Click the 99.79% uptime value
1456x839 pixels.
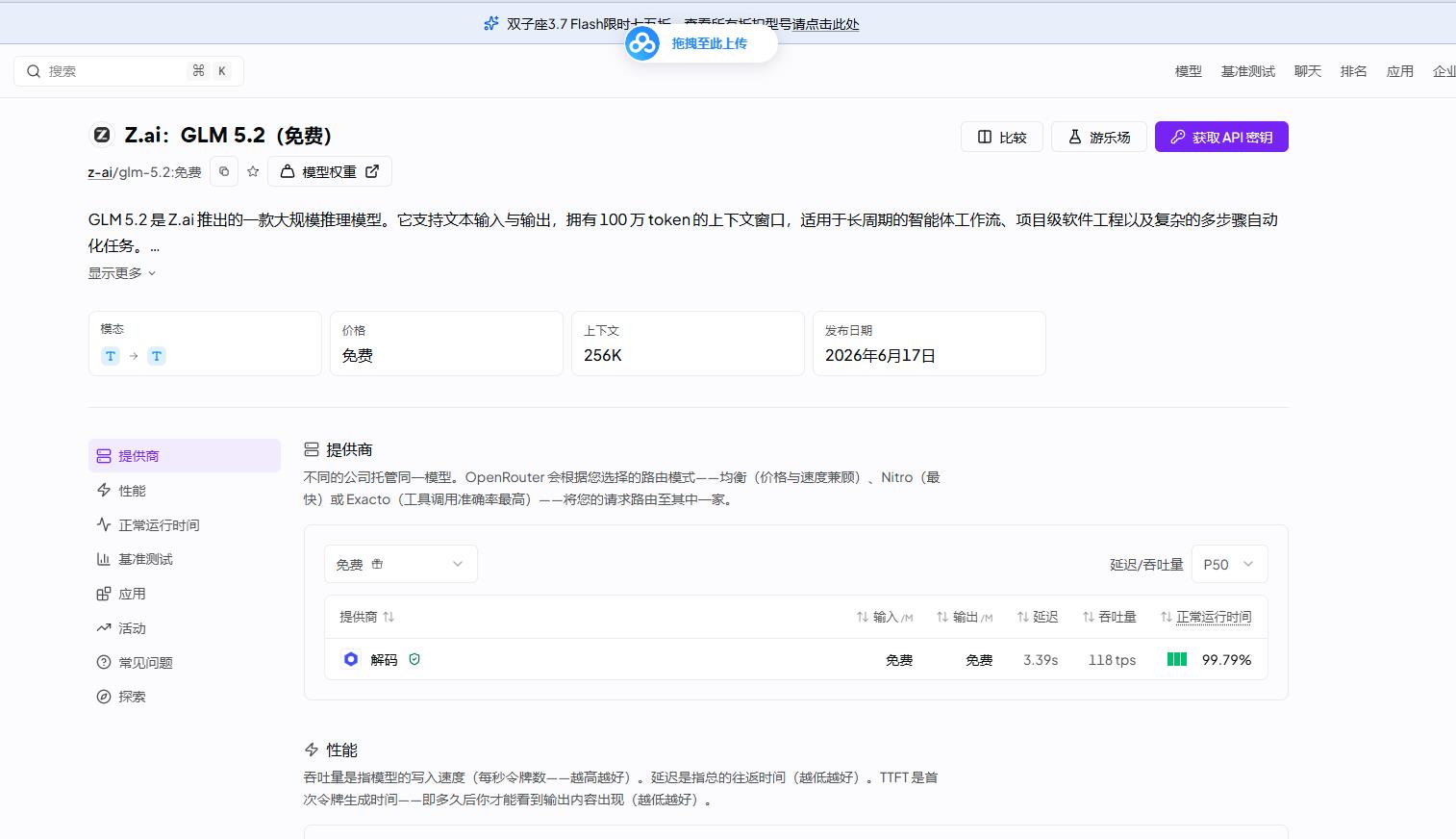pyautogui.click(x=1227, y=660)
